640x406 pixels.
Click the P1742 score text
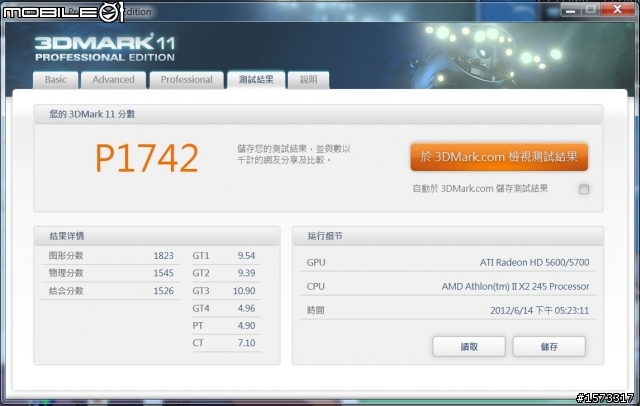(147, 158)
